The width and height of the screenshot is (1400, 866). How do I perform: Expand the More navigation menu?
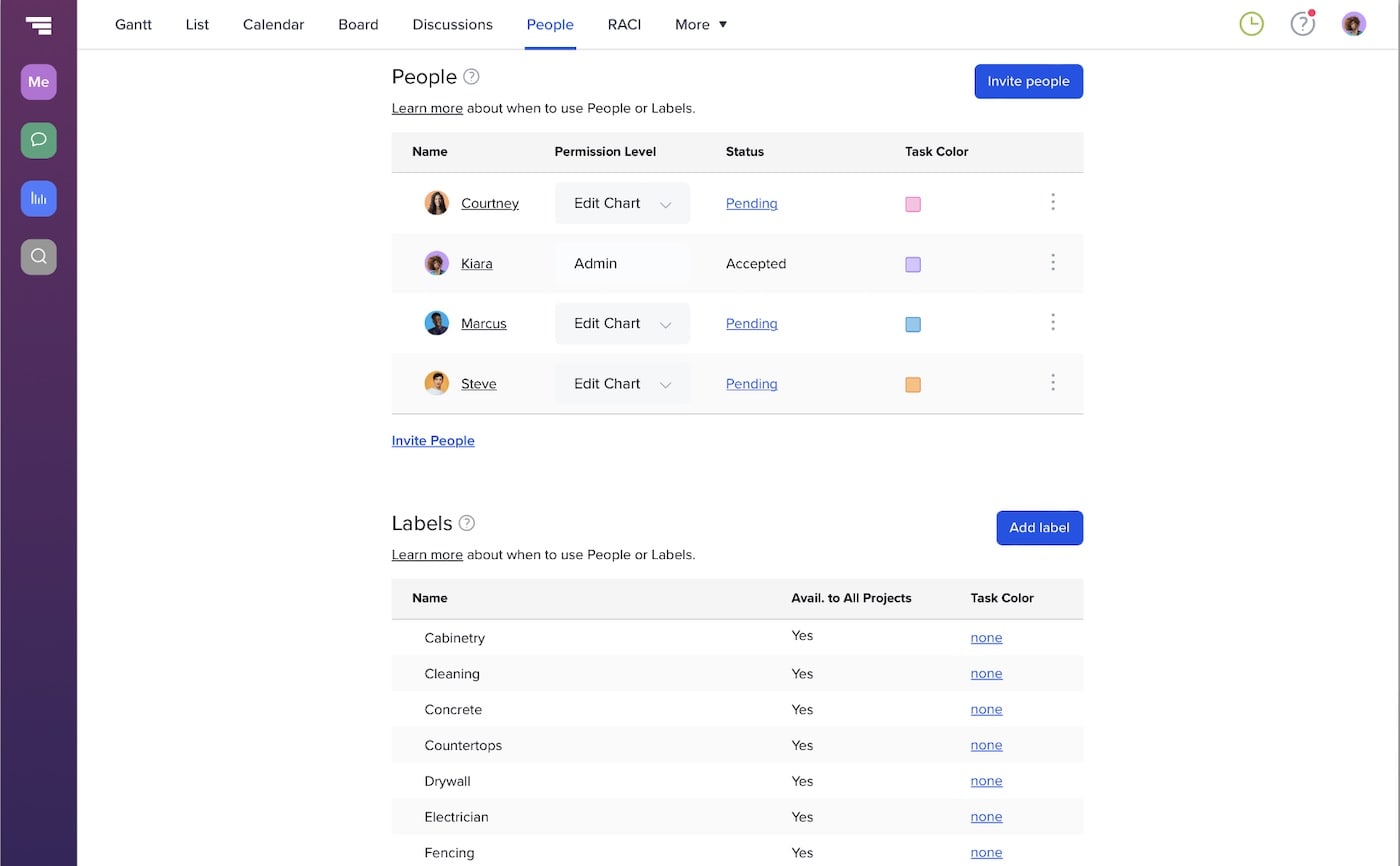click(700, 24)
